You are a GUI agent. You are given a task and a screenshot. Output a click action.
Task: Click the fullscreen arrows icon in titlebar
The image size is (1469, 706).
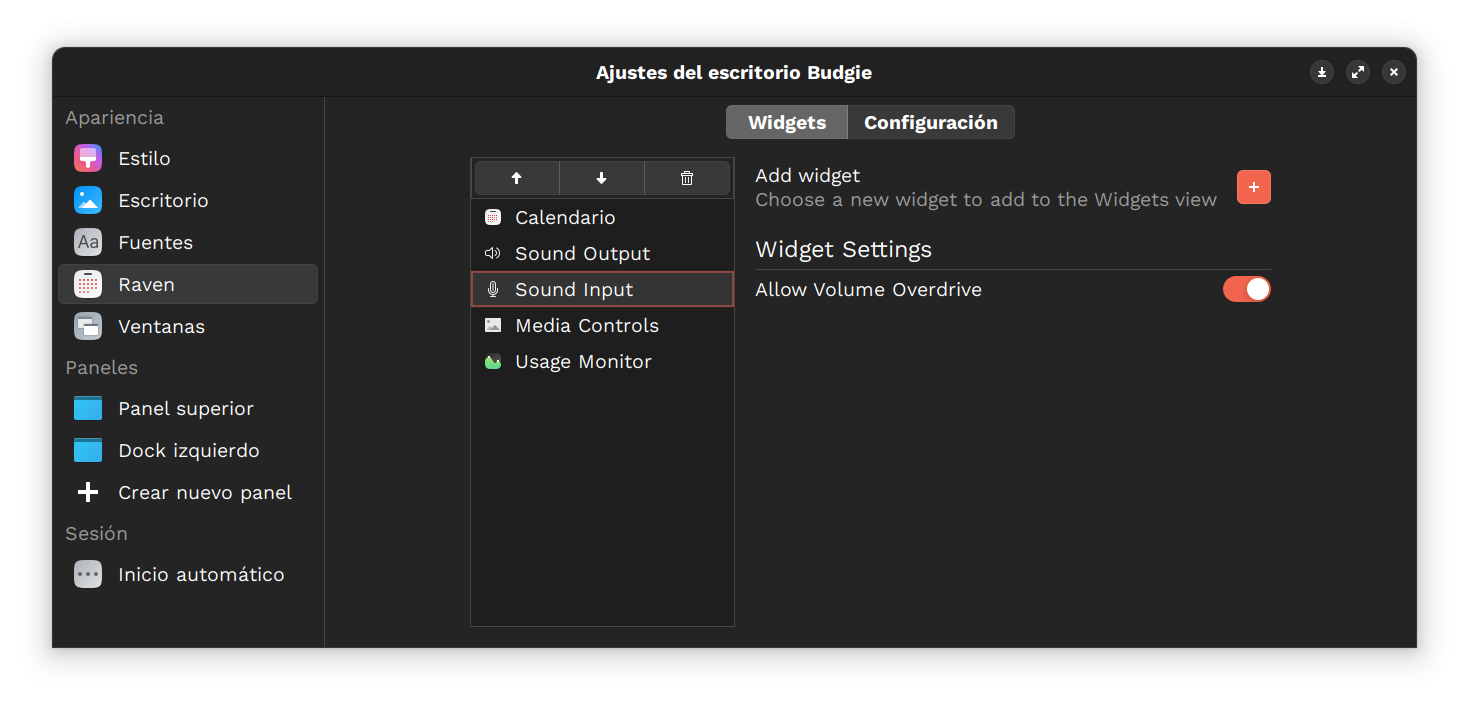[1357, 72]
